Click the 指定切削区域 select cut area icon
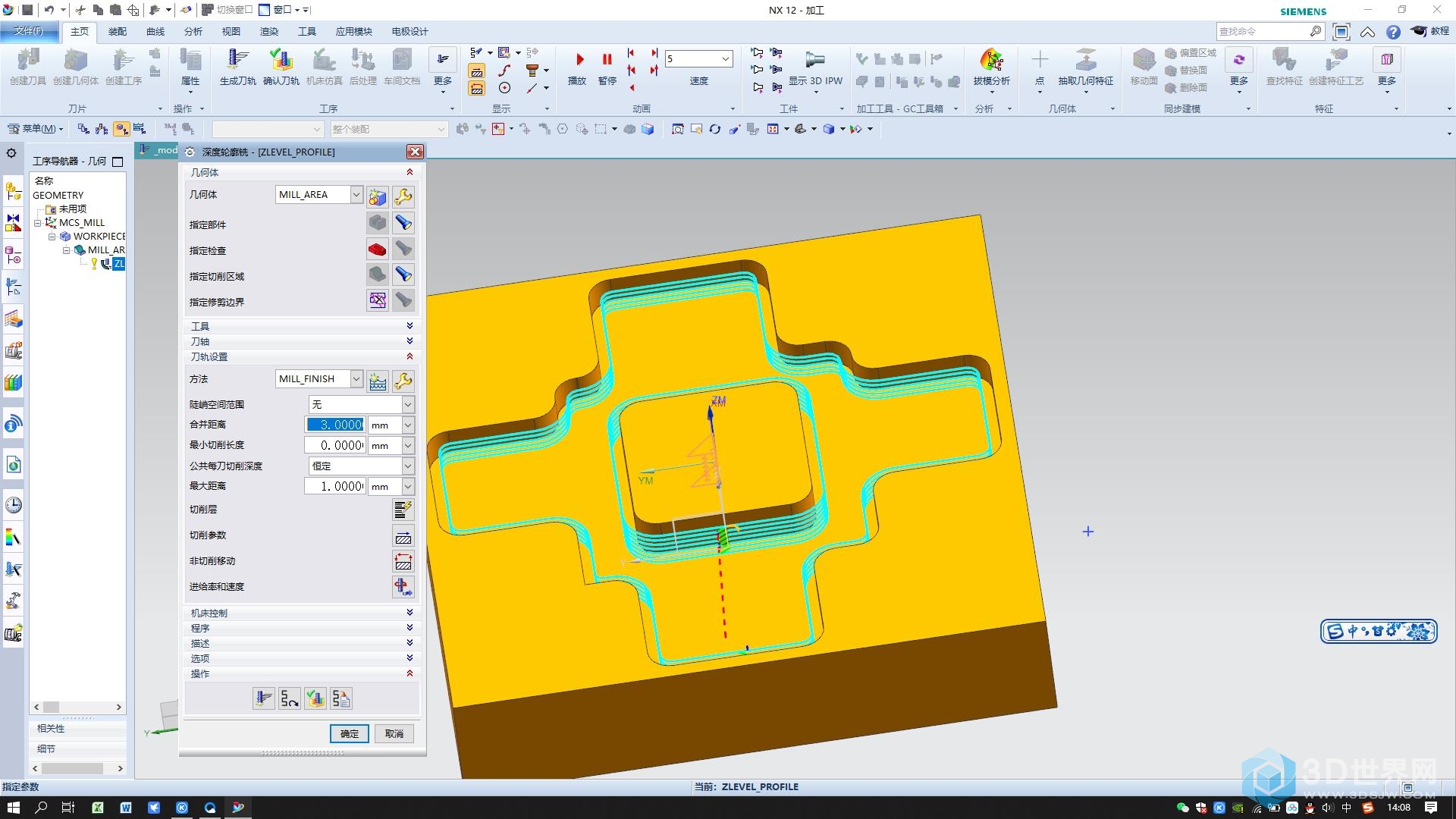The image size is (1456, 819). point(378,275)
